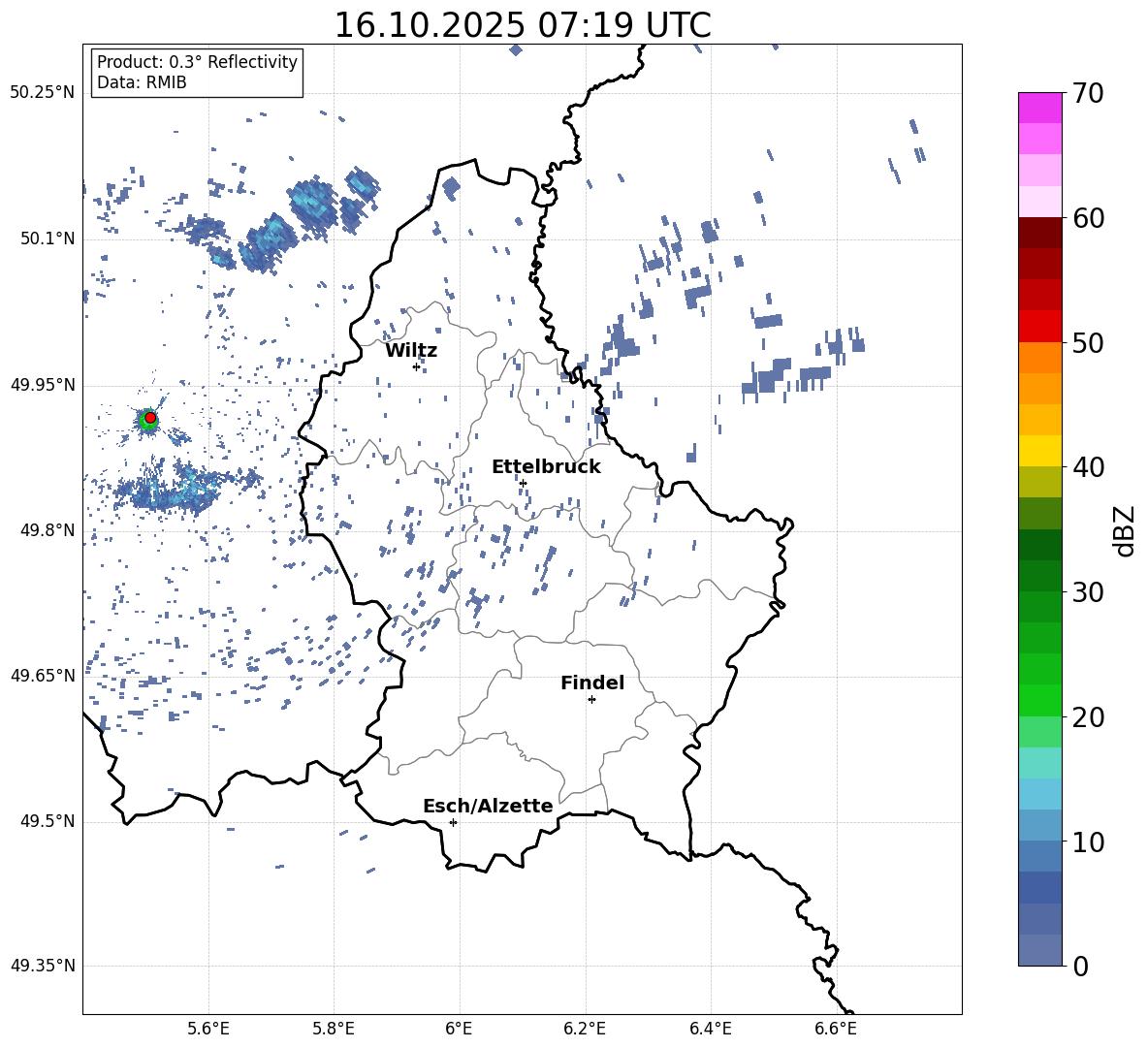Click the colorbar 50 tick label
The width and height of the screenshot is (1148, 1048).
tap(1088, 342)
